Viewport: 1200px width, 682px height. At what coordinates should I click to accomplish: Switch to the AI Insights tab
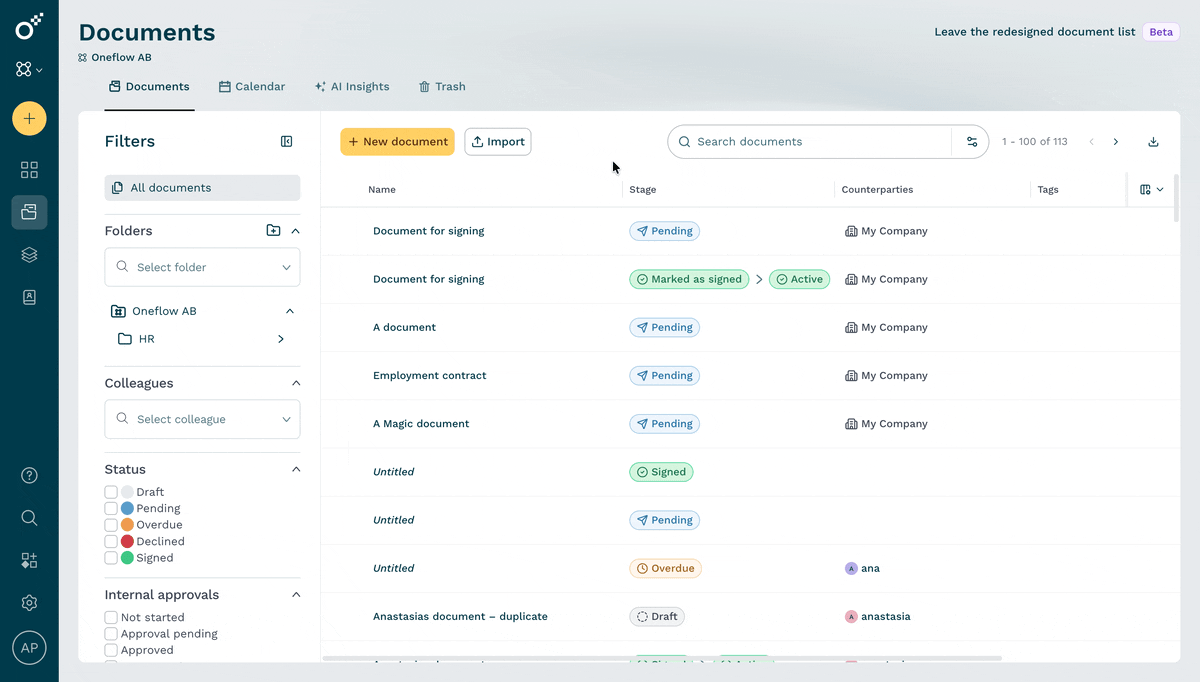(x=352, y=87)
